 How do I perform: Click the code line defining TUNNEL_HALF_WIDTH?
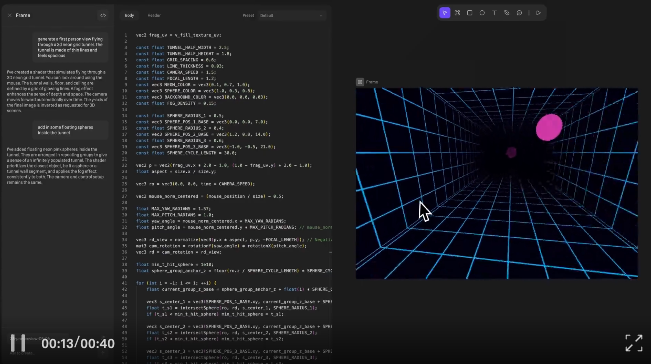[182, 47]
